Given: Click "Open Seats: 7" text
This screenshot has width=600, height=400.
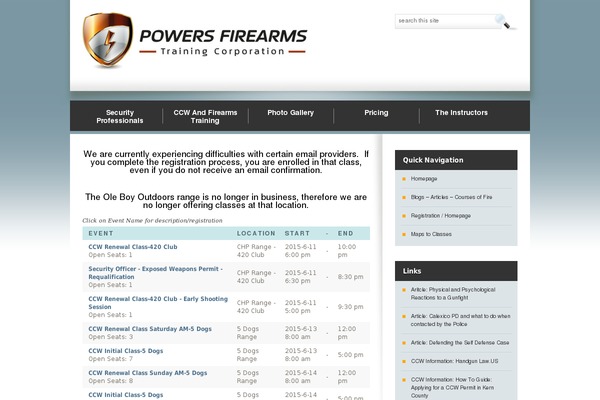Looking at the screenshot, I should pyautogui.click(x=111, y=359).
